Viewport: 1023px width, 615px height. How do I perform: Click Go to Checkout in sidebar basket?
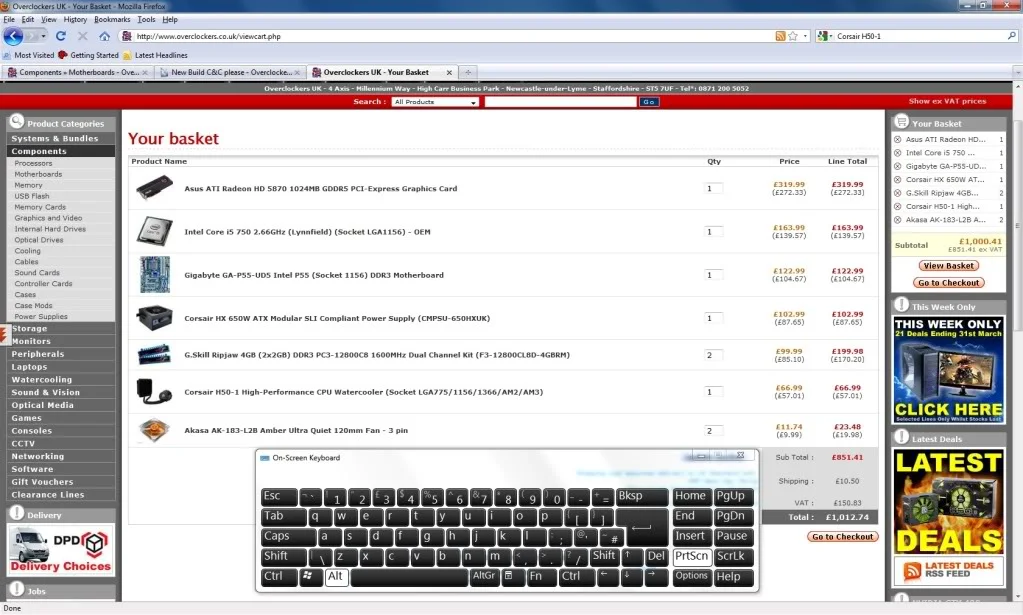[948, 282]
